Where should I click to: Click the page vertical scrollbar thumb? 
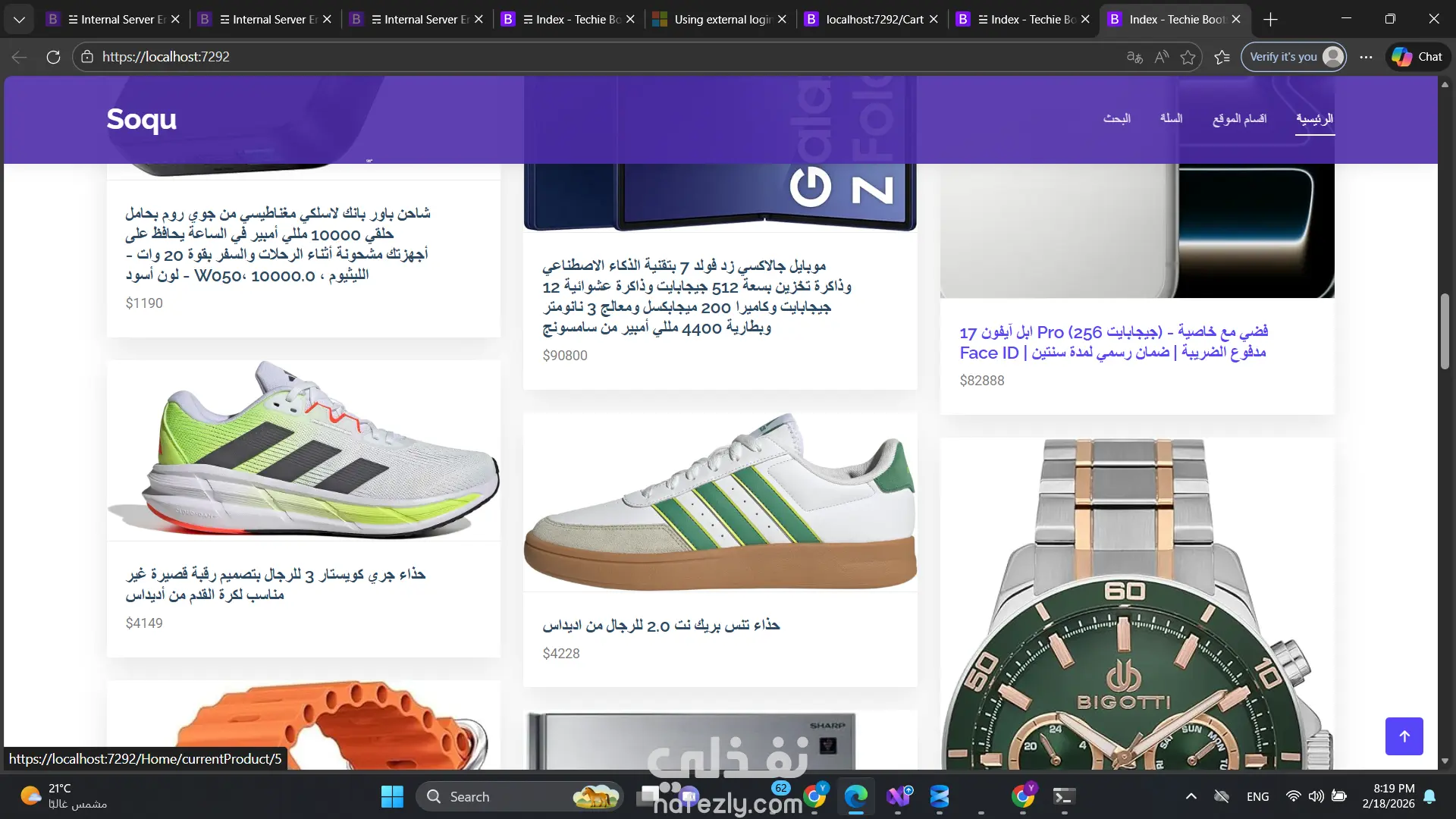point(1445,331)
